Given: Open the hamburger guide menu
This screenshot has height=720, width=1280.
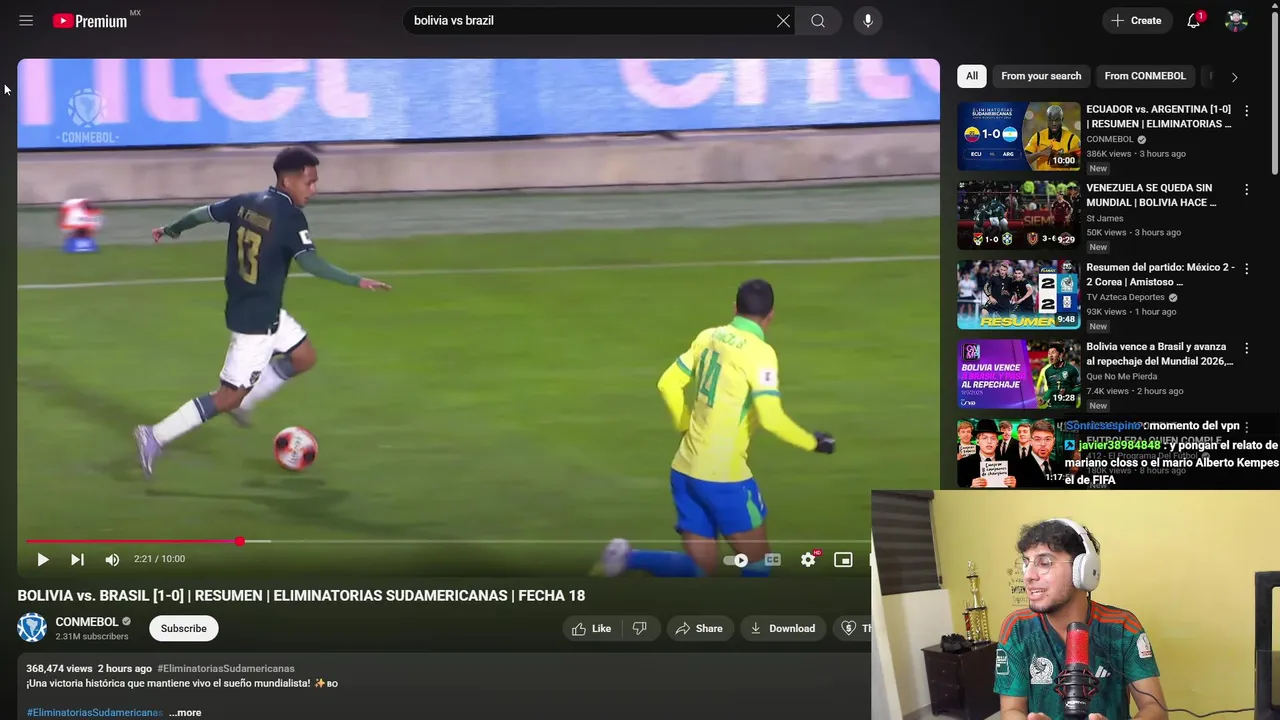Looking at the screenshot, I should click(x=26, y=20).
